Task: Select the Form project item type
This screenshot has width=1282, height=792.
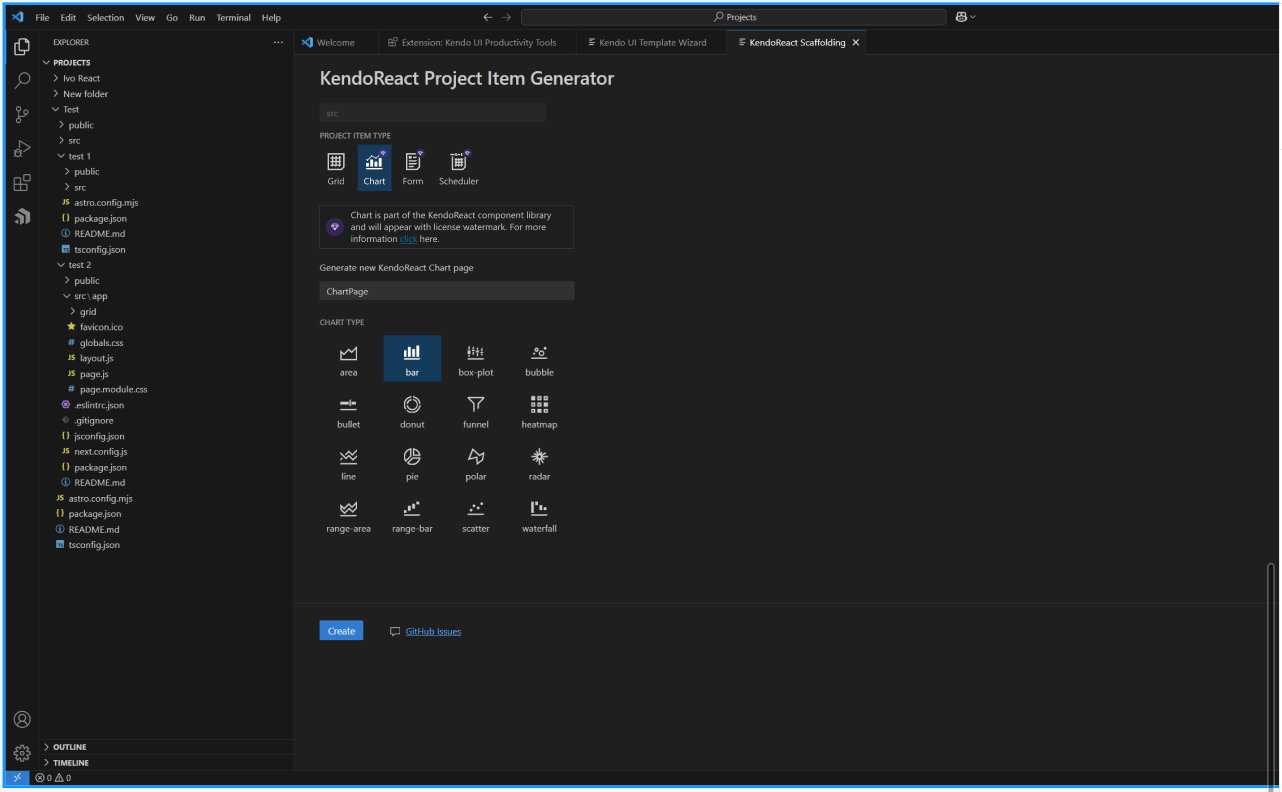Action: (413, 165)
